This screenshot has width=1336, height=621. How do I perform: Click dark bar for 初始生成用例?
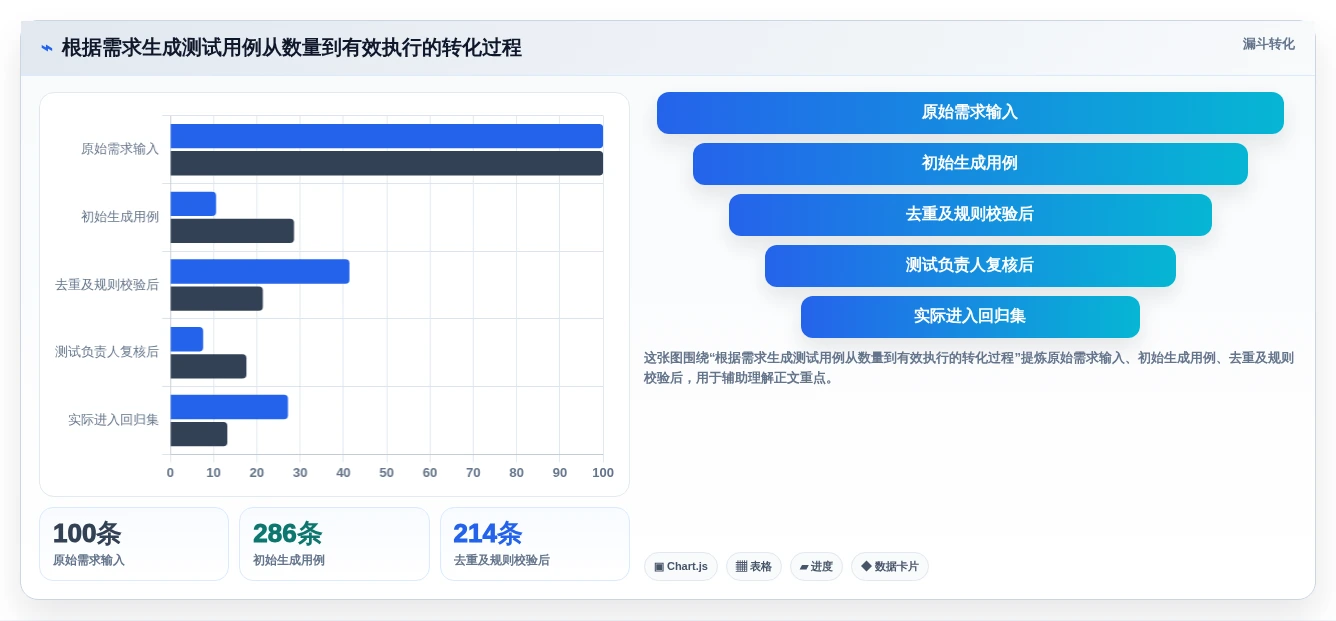pyautogui.click(x=232, y=231)
